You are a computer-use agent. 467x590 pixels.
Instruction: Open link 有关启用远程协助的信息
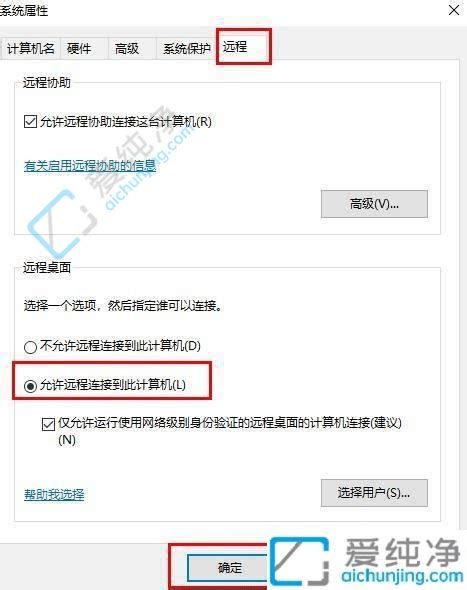tap(90, 166)
